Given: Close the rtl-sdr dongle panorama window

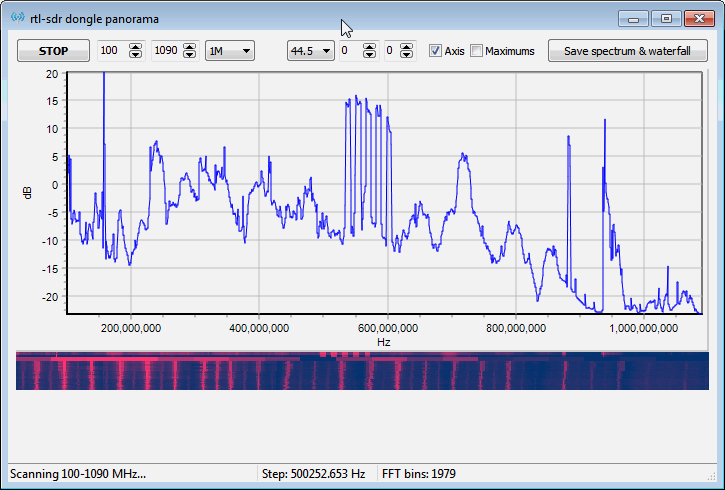Looking at the screenshot, I should point(698,18).
